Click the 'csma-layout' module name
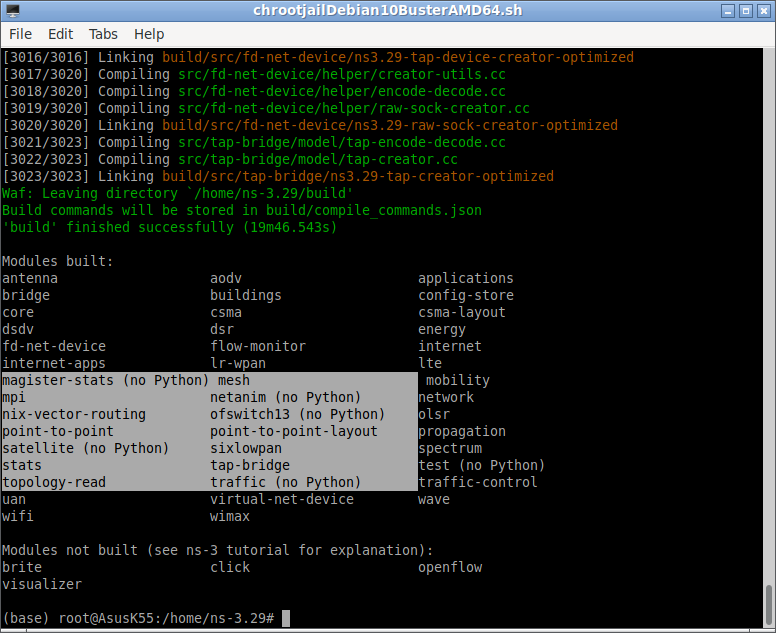776x633 pixels. tap(462, 313)
